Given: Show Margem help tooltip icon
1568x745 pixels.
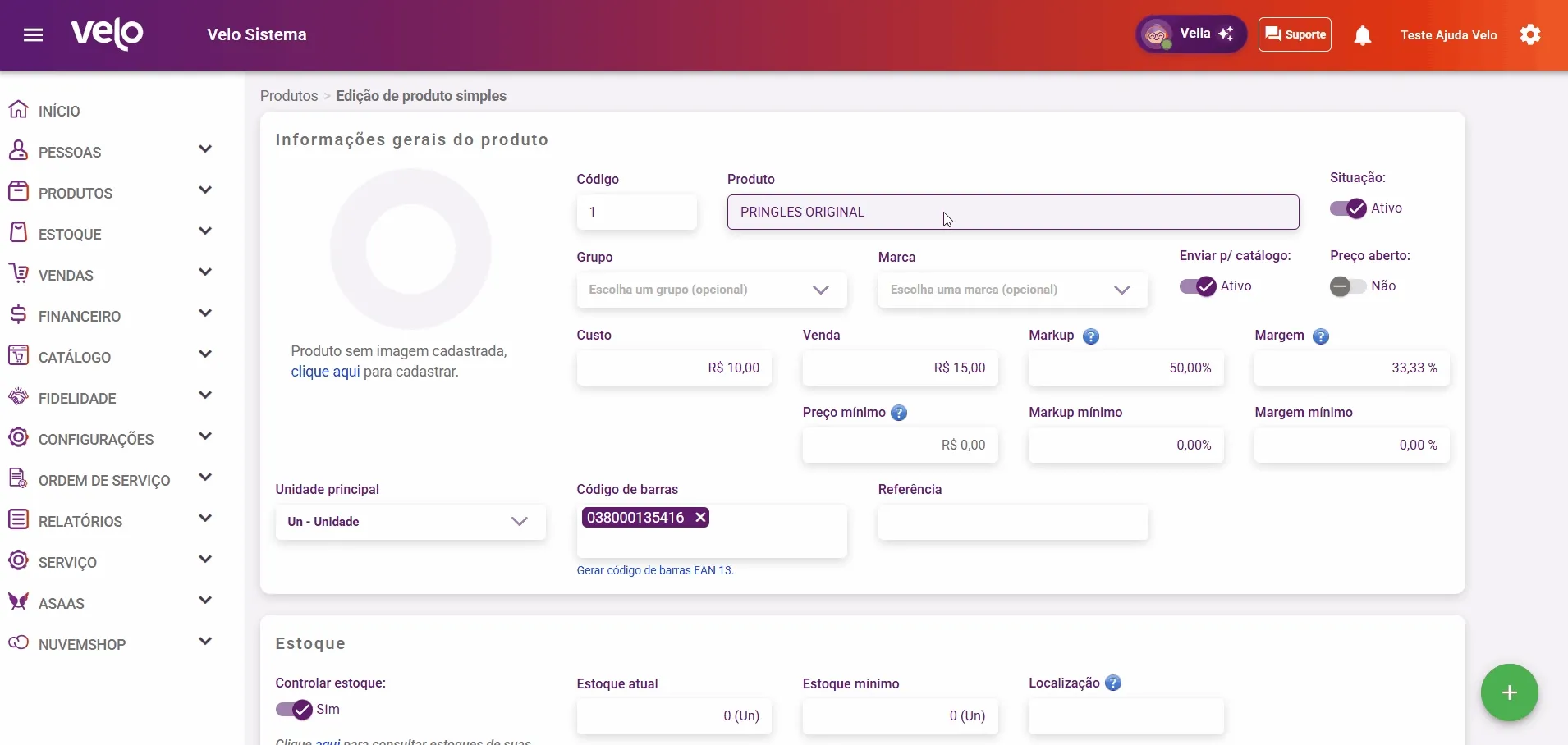Looking at the screenshot, I should pyautogui.click(x=1321, y=336).
